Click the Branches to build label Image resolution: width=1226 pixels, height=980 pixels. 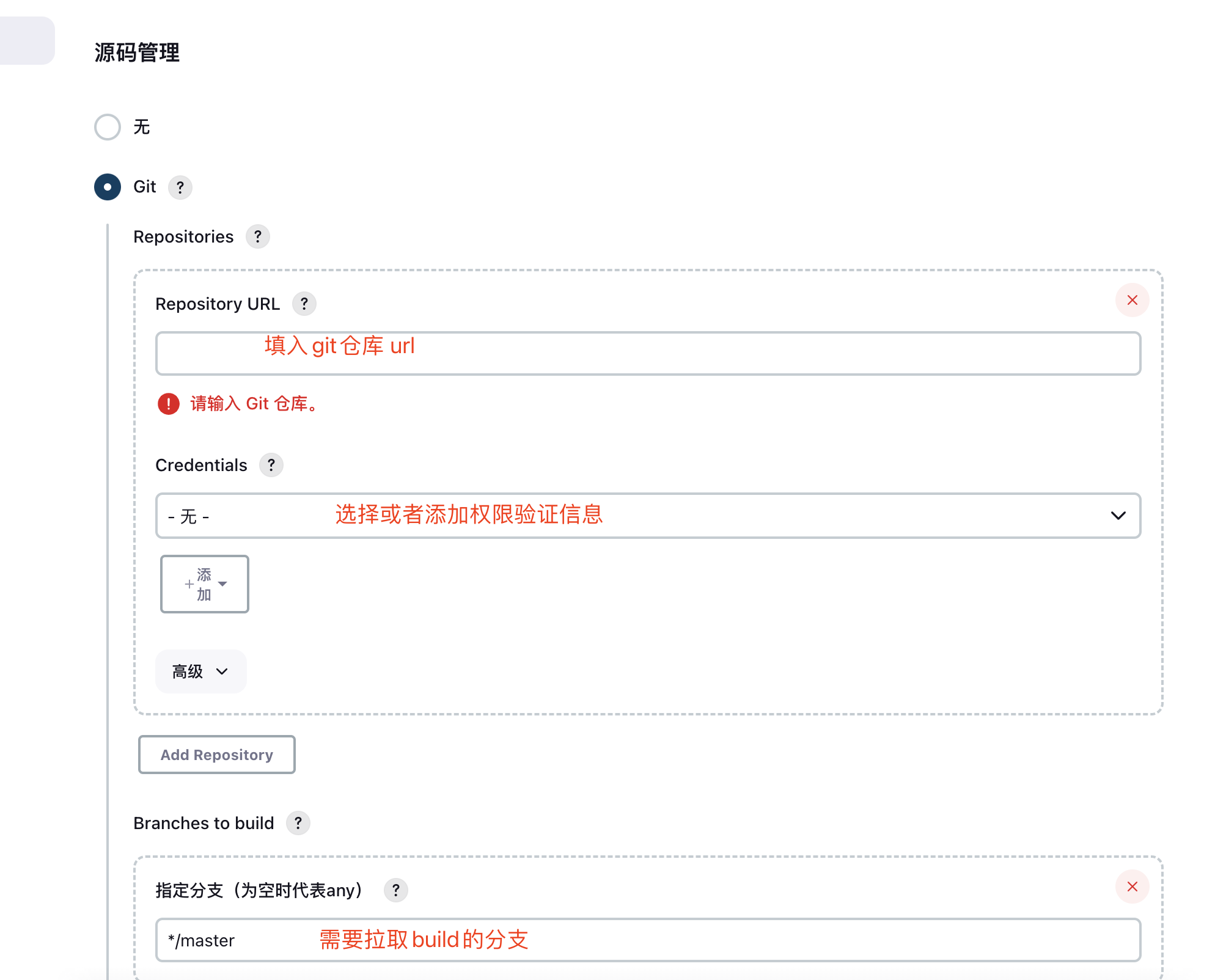204,823
